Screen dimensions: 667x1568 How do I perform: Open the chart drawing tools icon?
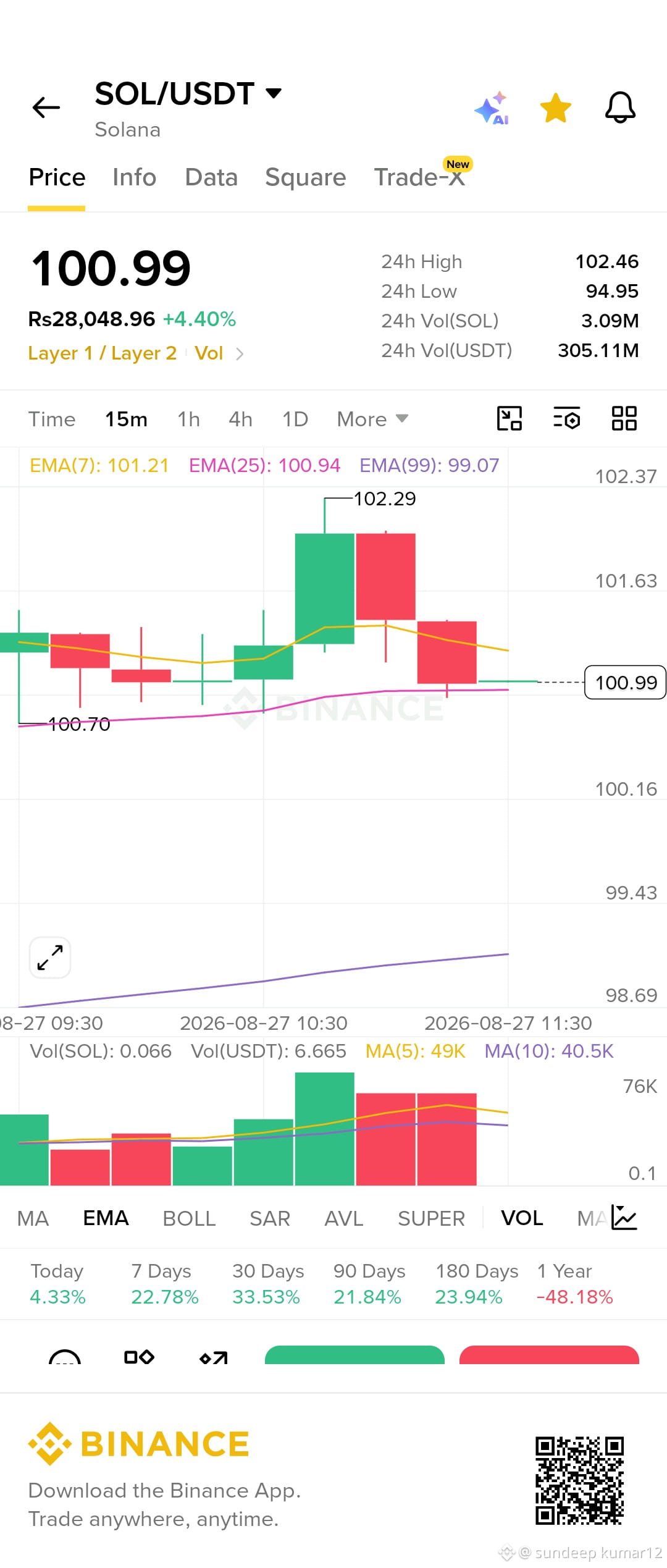[510, 418]
